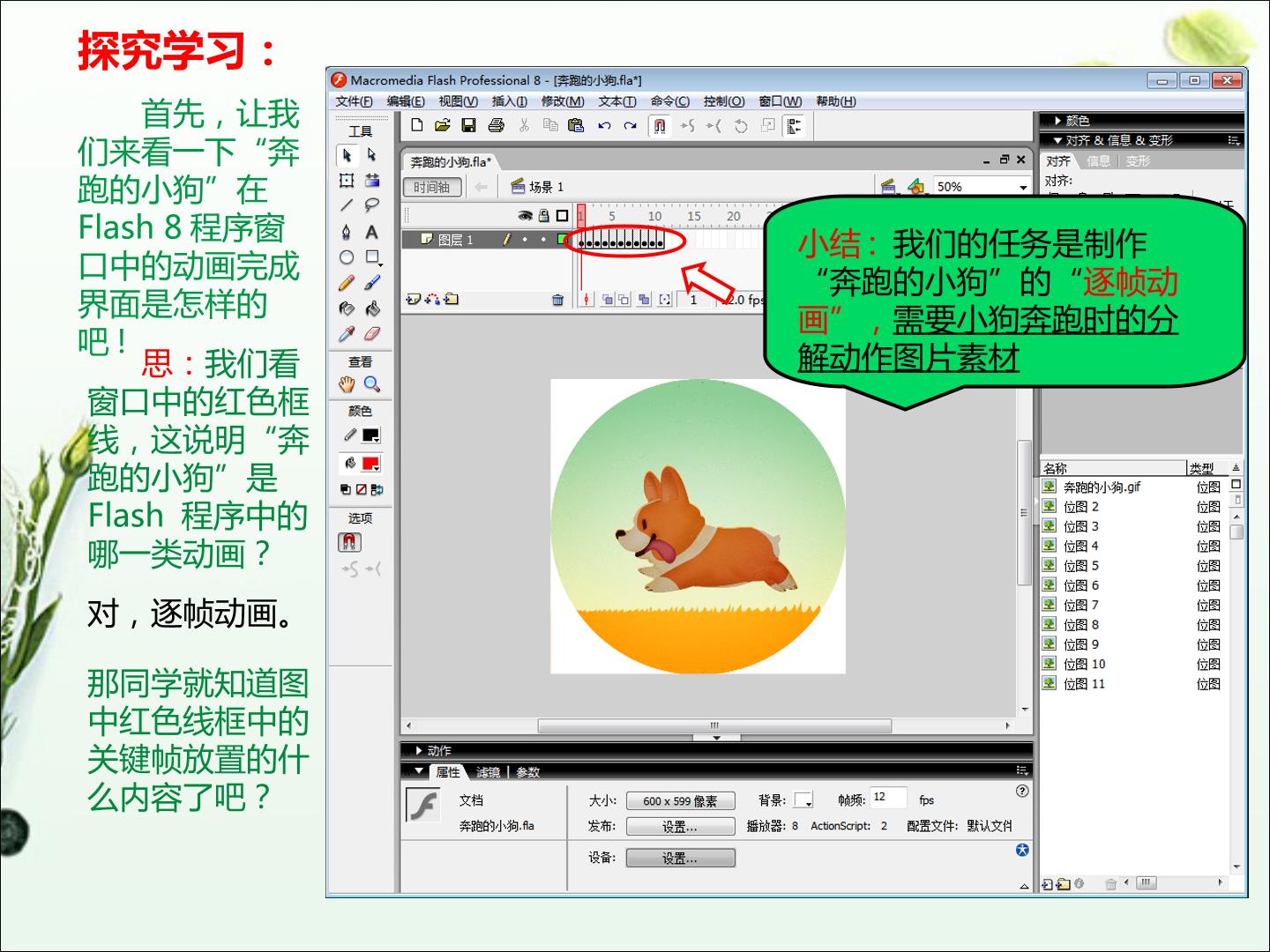Toggle the eye show/hide all layers icon
The height and width of the screenshot is (952, 1270).
(525, 215)
